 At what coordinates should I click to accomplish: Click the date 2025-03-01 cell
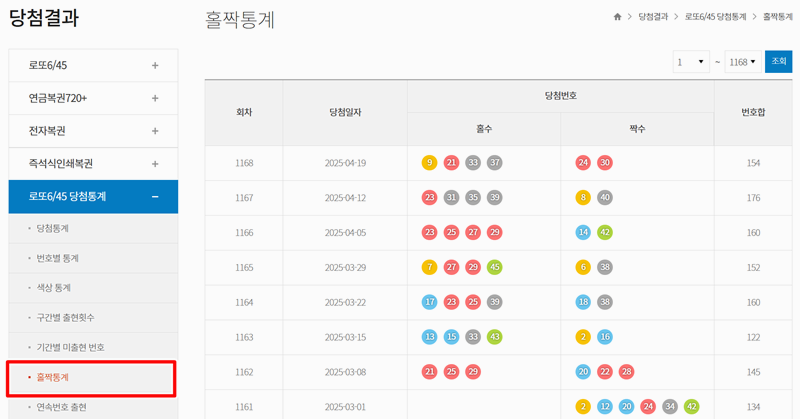tap(345, 407)
